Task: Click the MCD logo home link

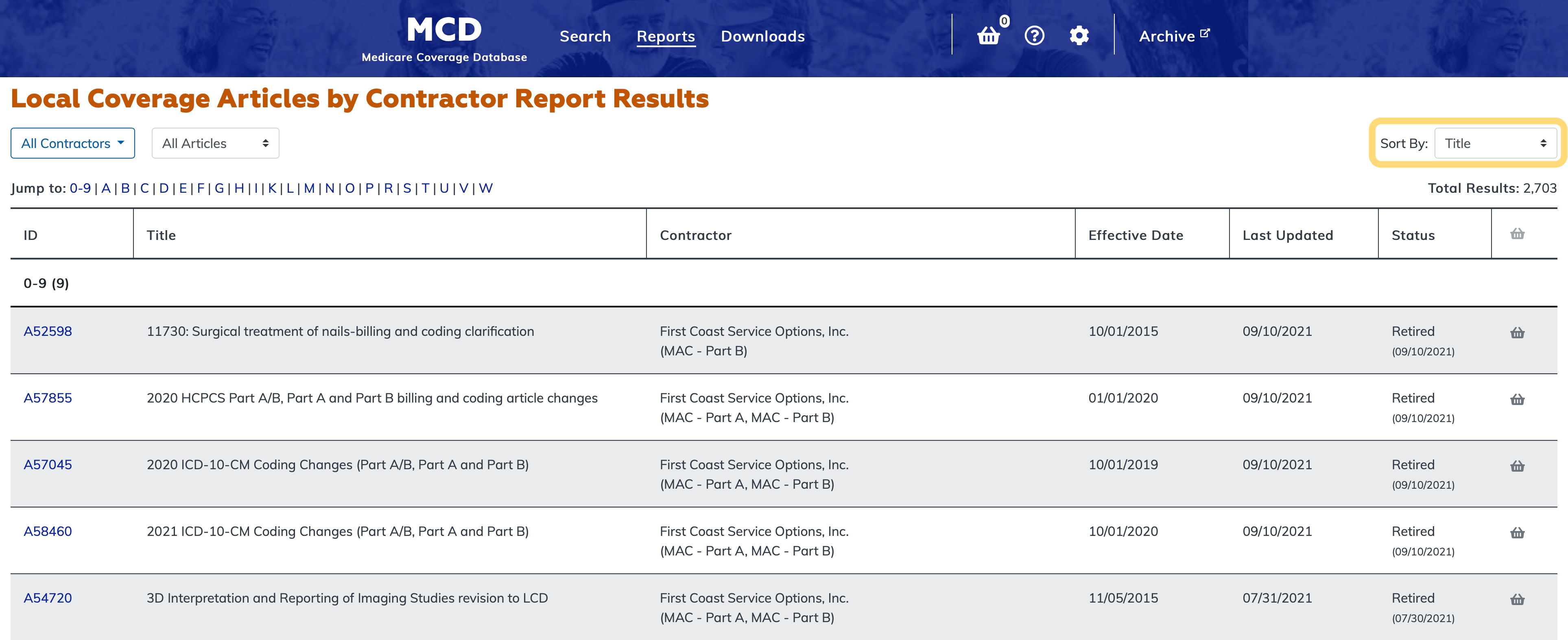Action: (x=444, y=38)
